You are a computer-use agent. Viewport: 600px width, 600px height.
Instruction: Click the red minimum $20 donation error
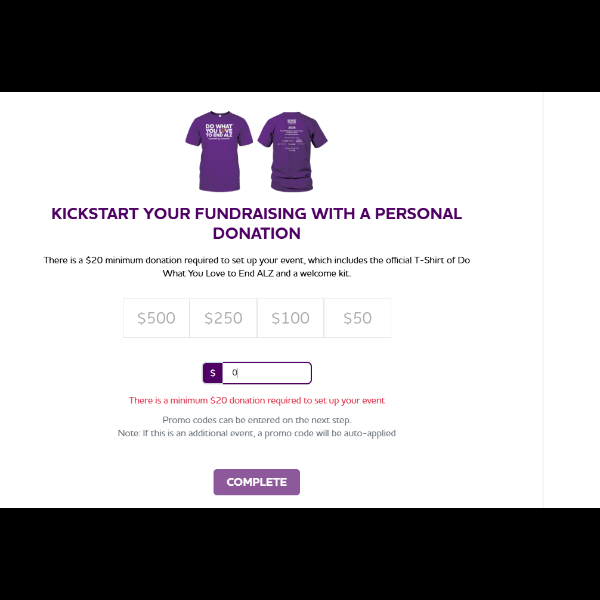256,400
